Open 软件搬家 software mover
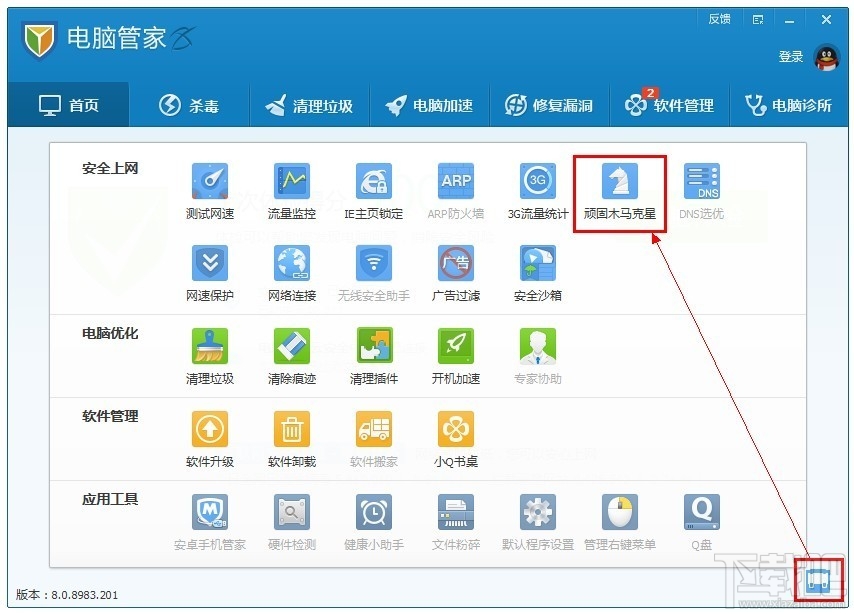854x614 pixels. [374, 439]
